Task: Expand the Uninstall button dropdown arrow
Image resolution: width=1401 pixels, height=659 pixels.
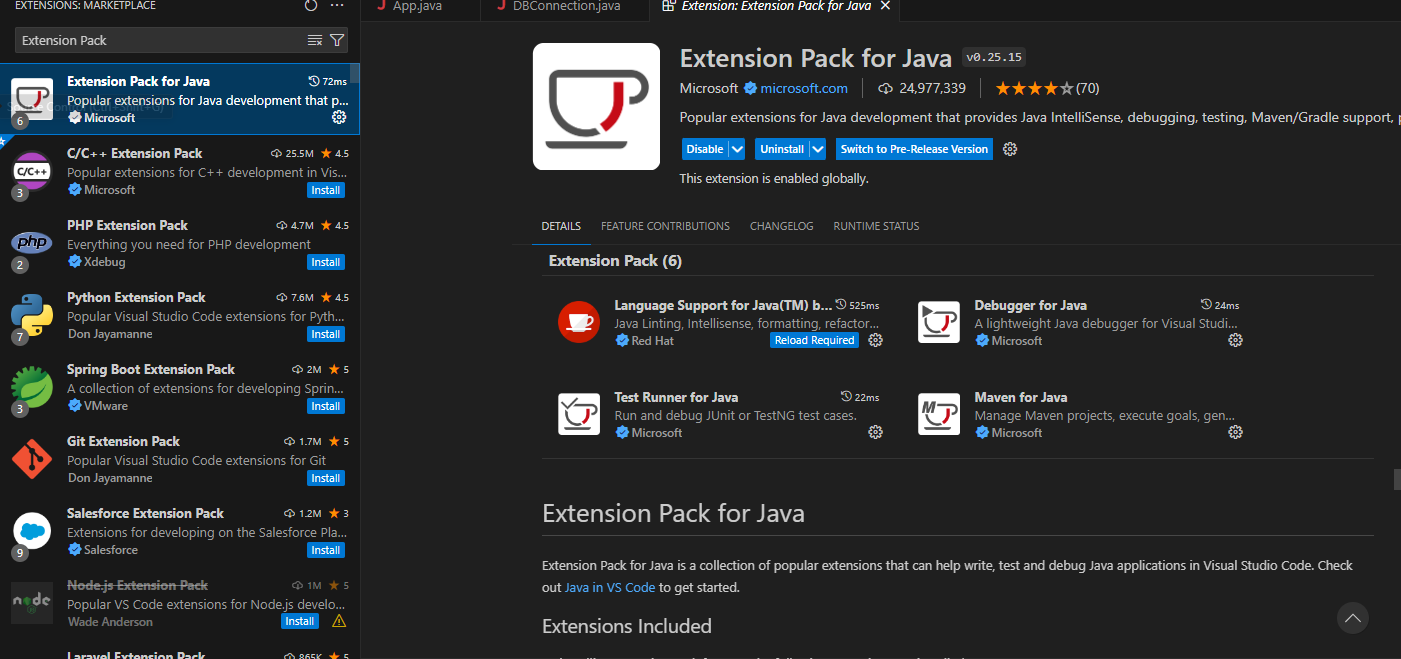Action: 817,149
